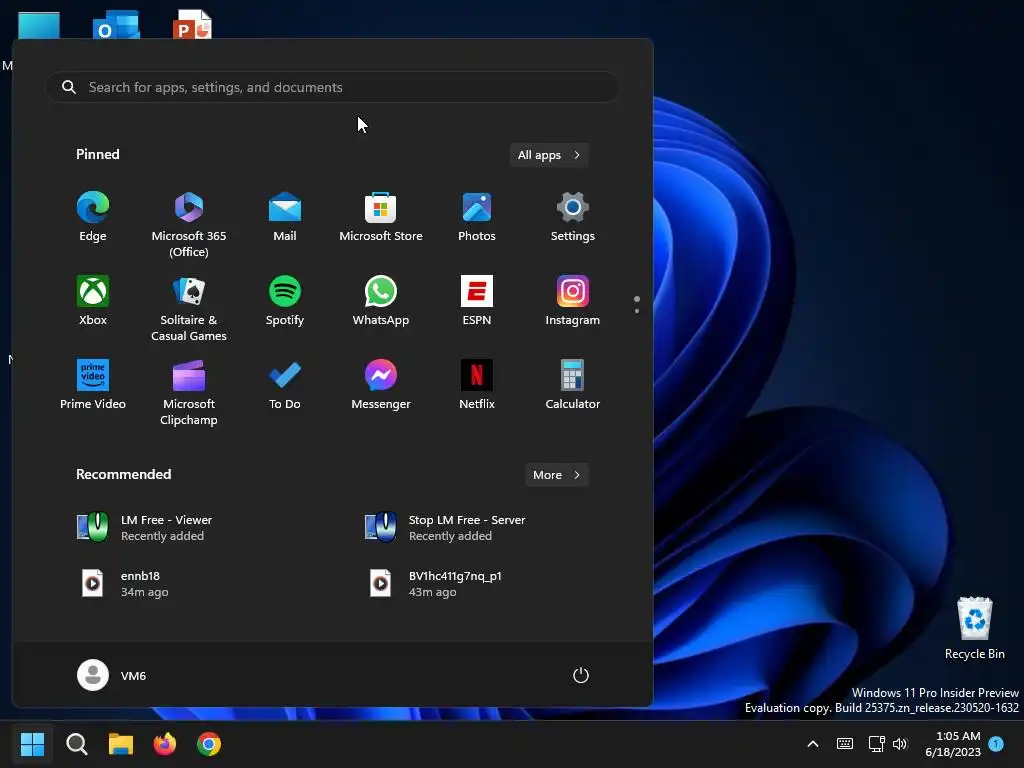Open taskbar Search
Image resolution: width=1024 pixels, height=768 pixels.
pos(77,744)
